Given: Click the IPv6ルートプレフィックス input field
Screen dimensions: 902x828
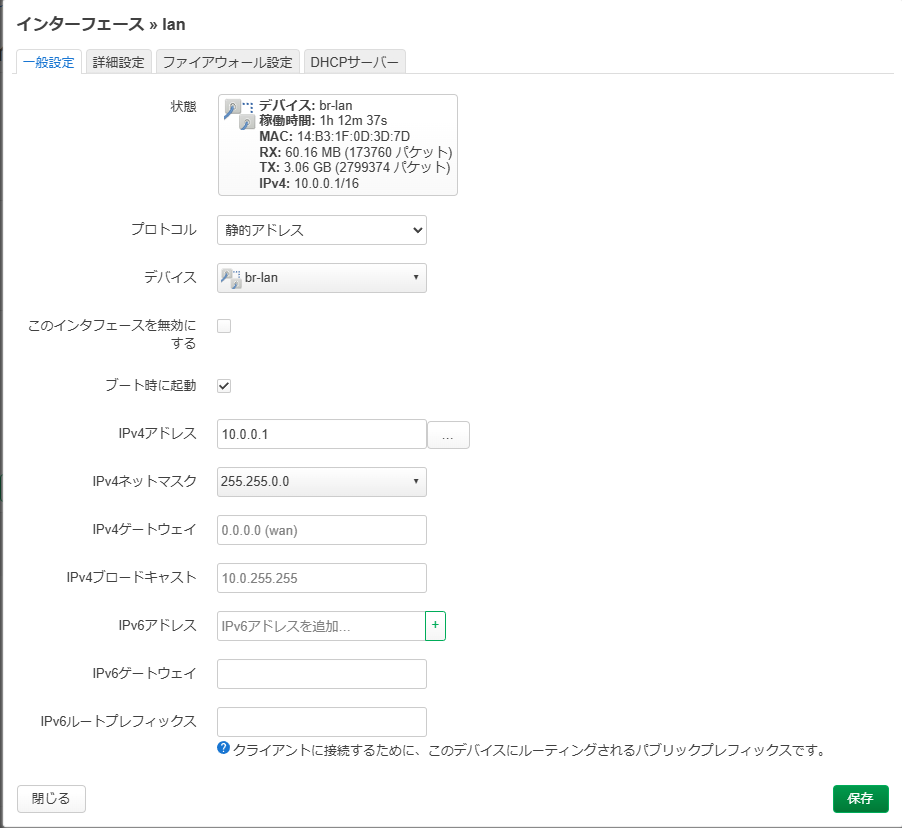Looking at the screenshot, I should pos(322,722).
